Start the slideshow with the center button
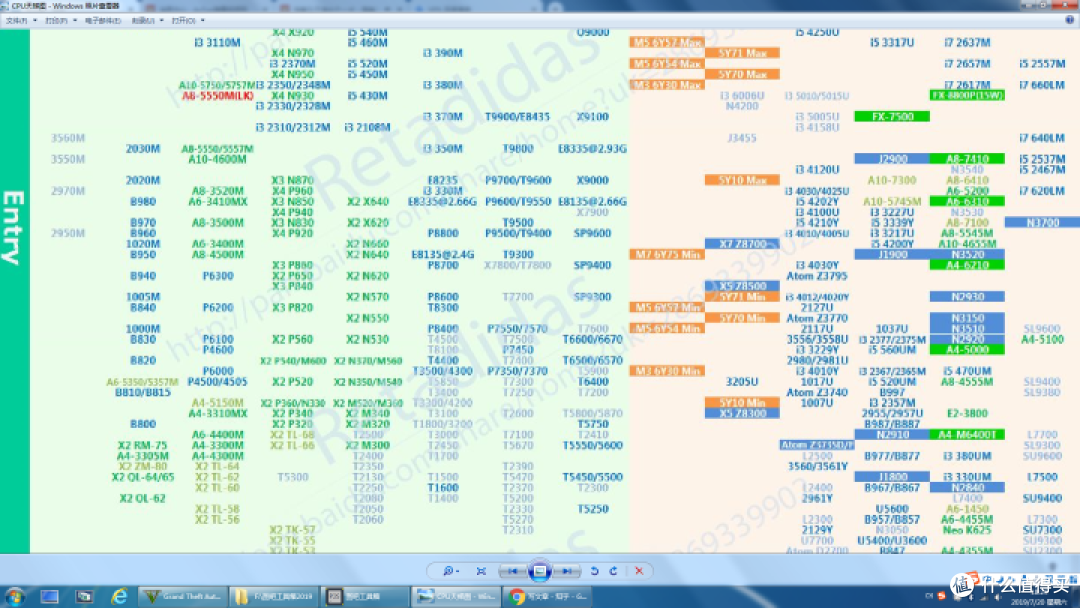This screenshot has width=1080, height=608. click(540, 571)
